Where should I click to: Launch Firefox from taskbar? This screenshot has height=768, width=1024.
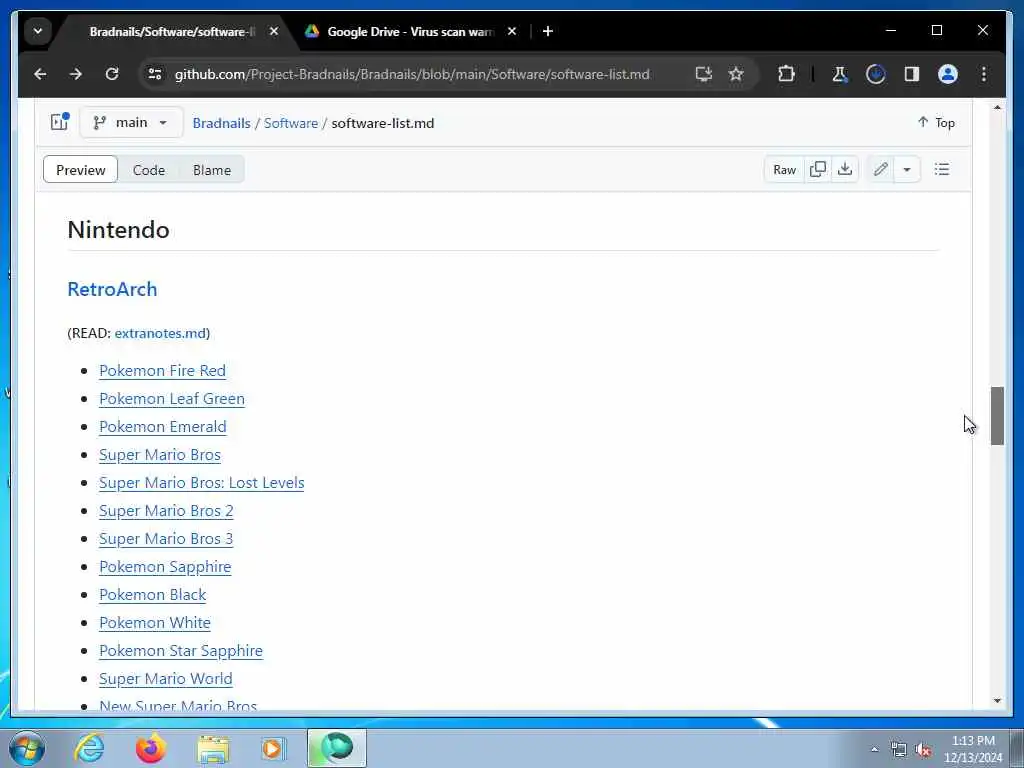point(151,748)
